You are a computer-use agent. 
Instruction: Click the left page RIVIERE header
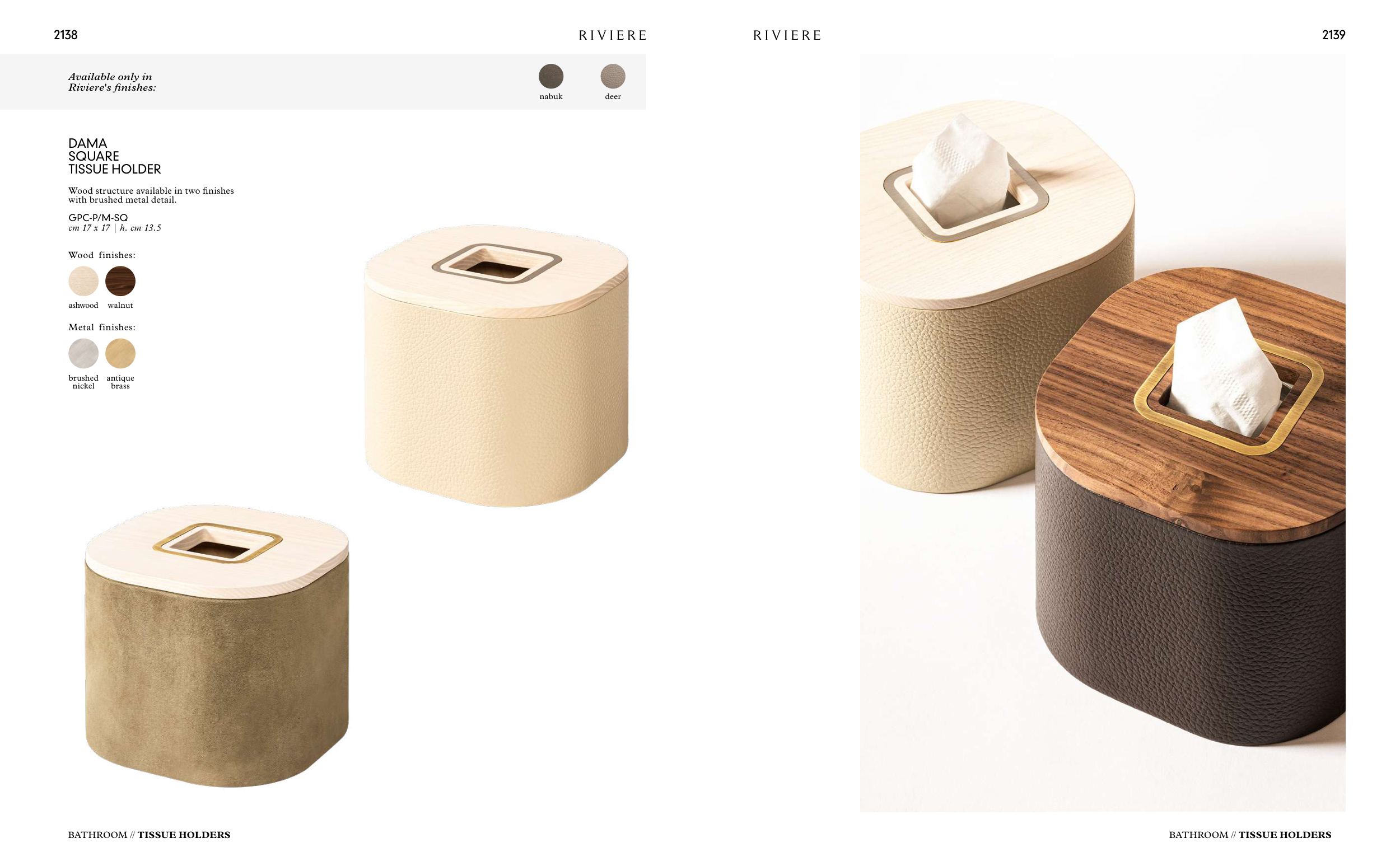(x=612, y=35)
